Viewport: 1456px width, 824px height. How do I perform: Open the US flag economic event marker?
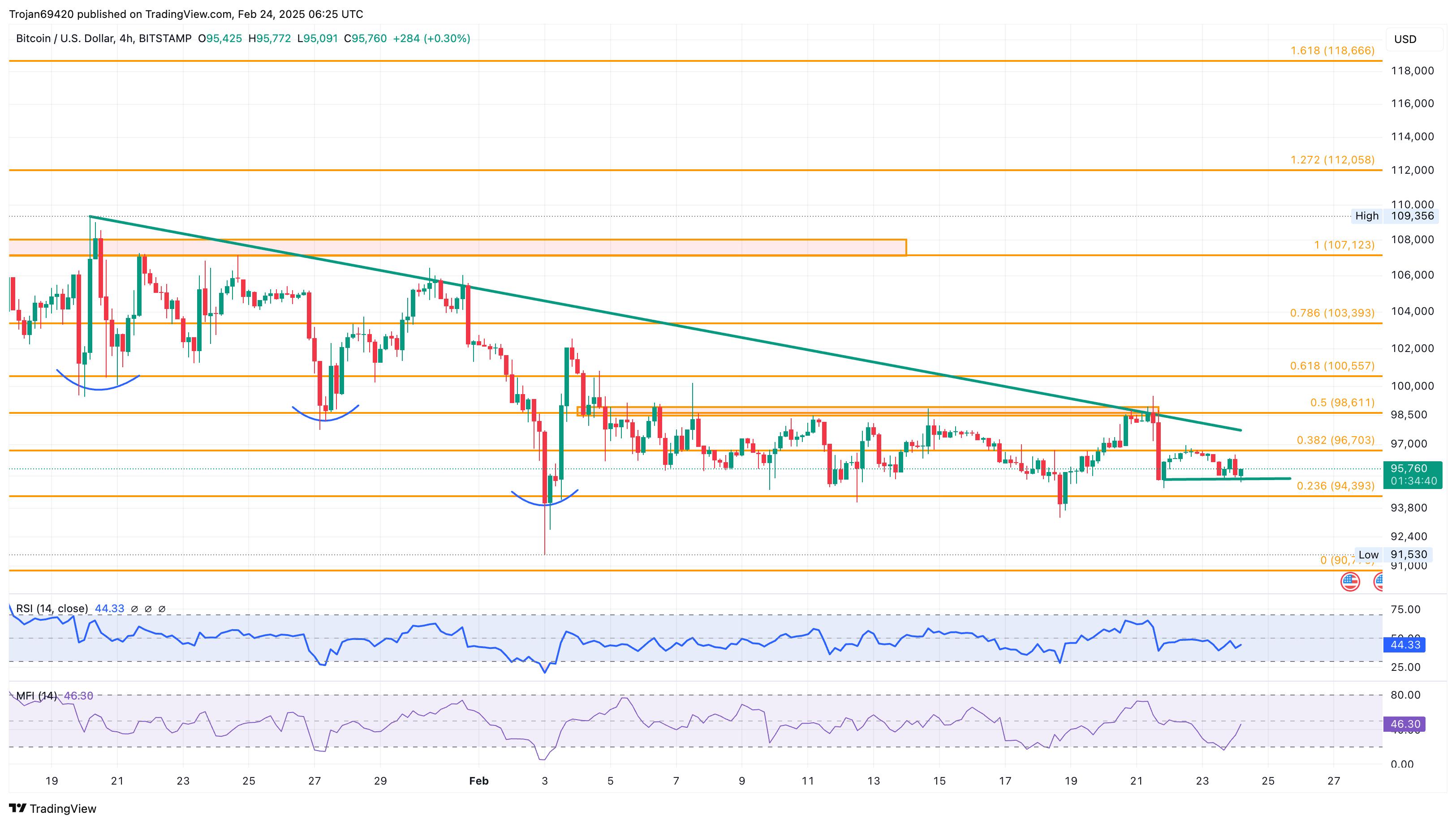click(x=1350, y=581)
